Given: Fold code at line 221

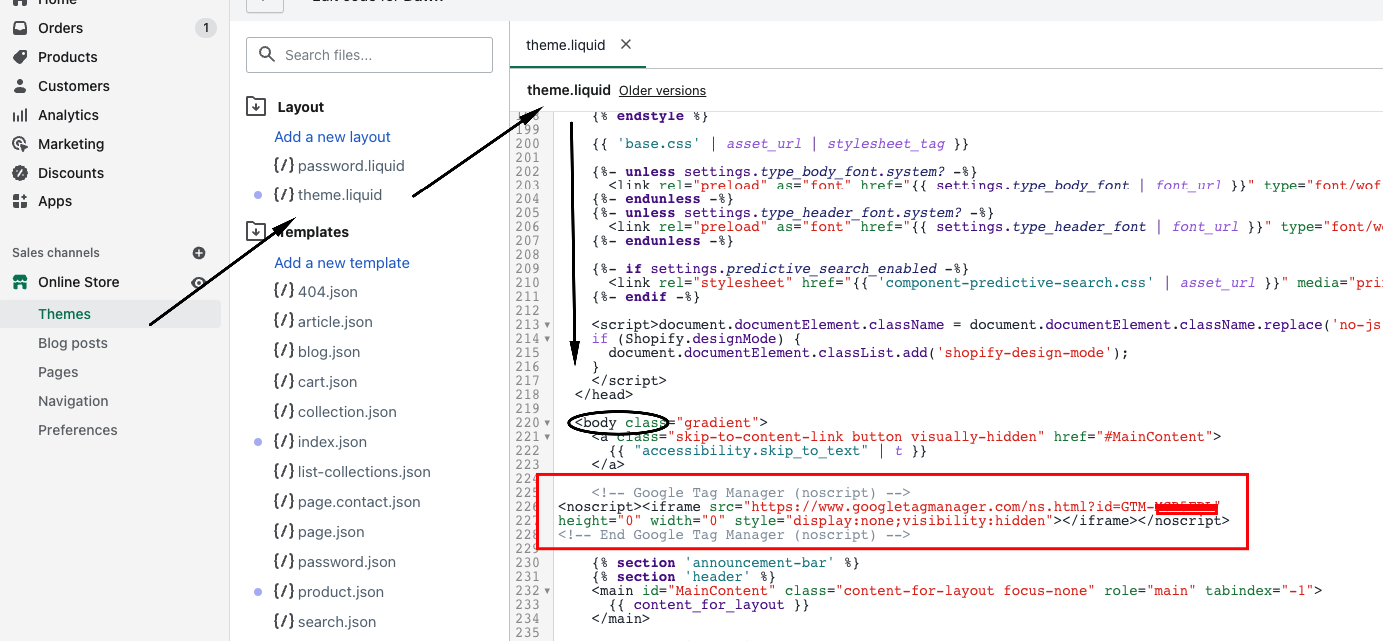Looking at the screenshot, I should (547, 437).
